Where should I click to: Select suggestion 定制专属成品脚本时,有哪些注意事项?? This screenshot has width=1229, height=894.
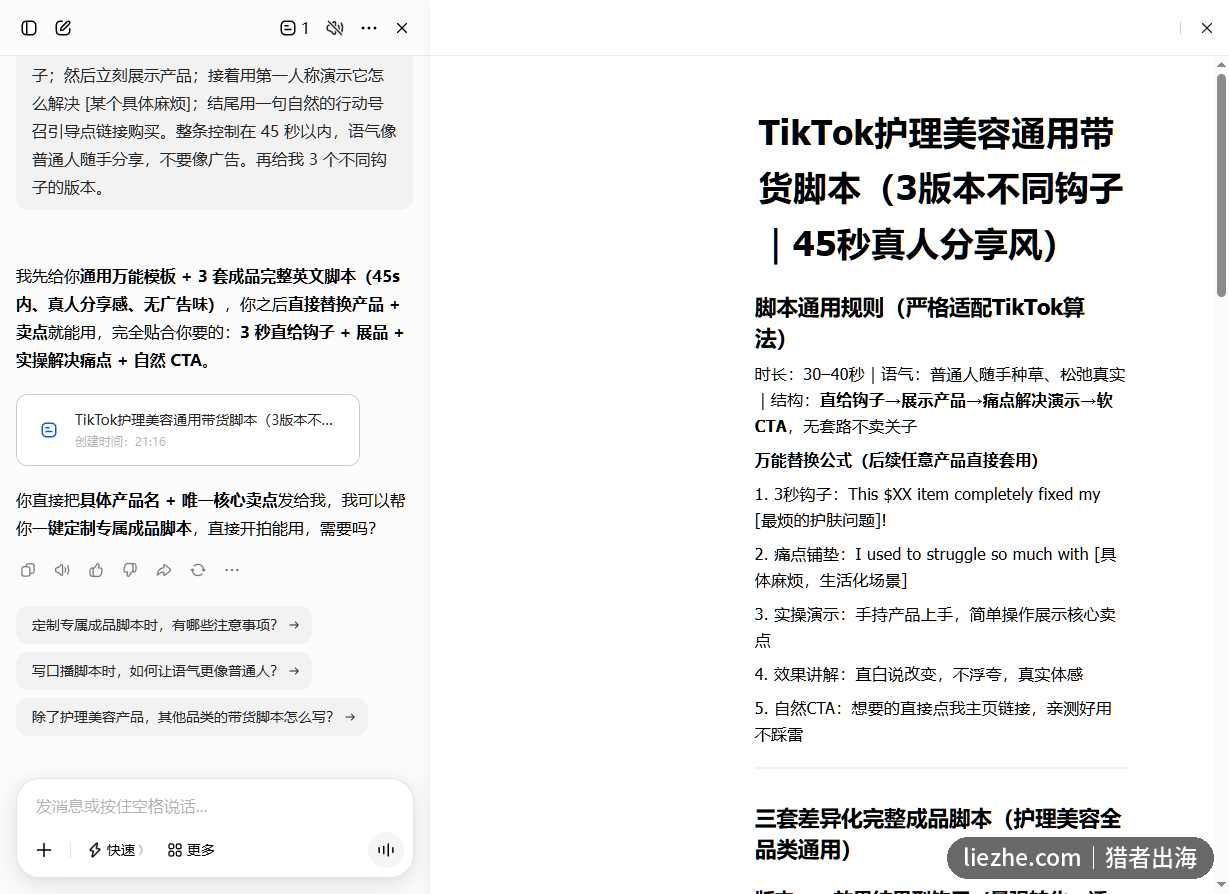[x=164, y=625]
